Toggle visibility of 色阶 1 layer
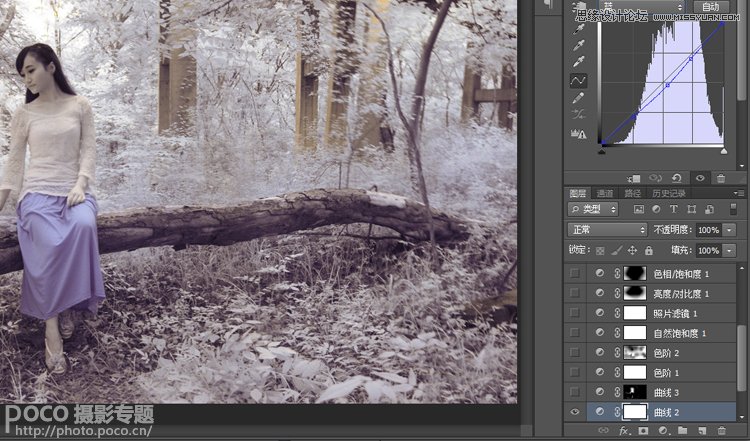The width and height of the screenshot is (750, 441). tap(574, 372)
